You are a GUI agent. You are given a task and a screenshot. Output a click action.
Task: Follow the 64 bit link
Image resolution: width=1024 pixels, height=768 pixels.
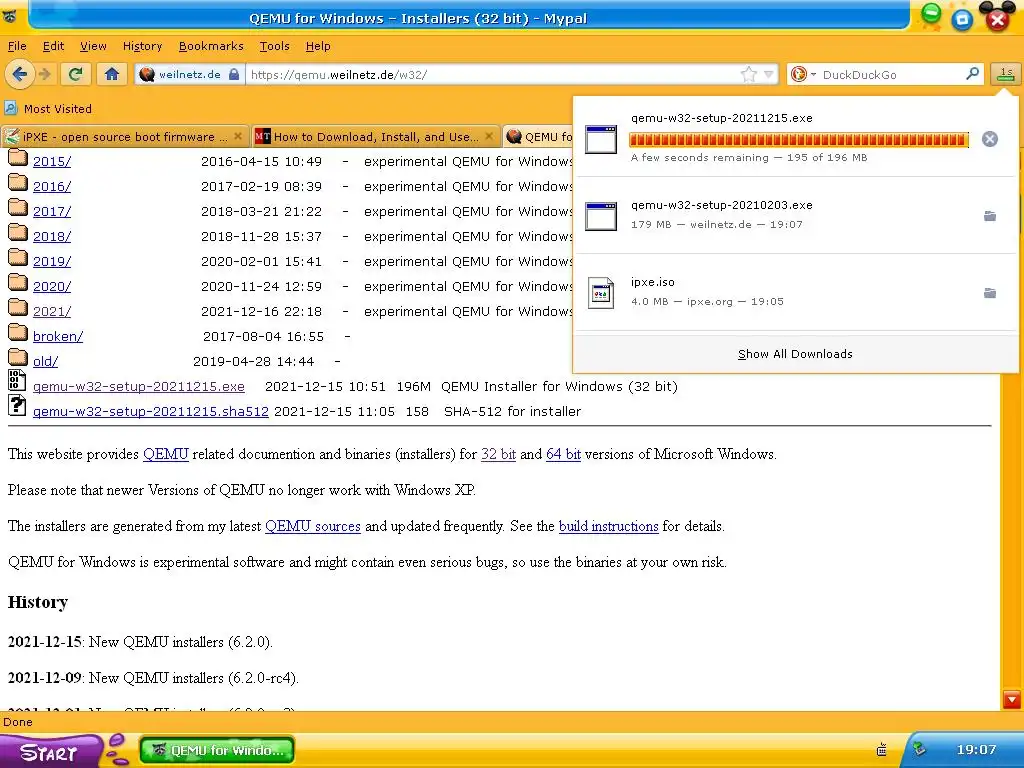pos(564,455)
